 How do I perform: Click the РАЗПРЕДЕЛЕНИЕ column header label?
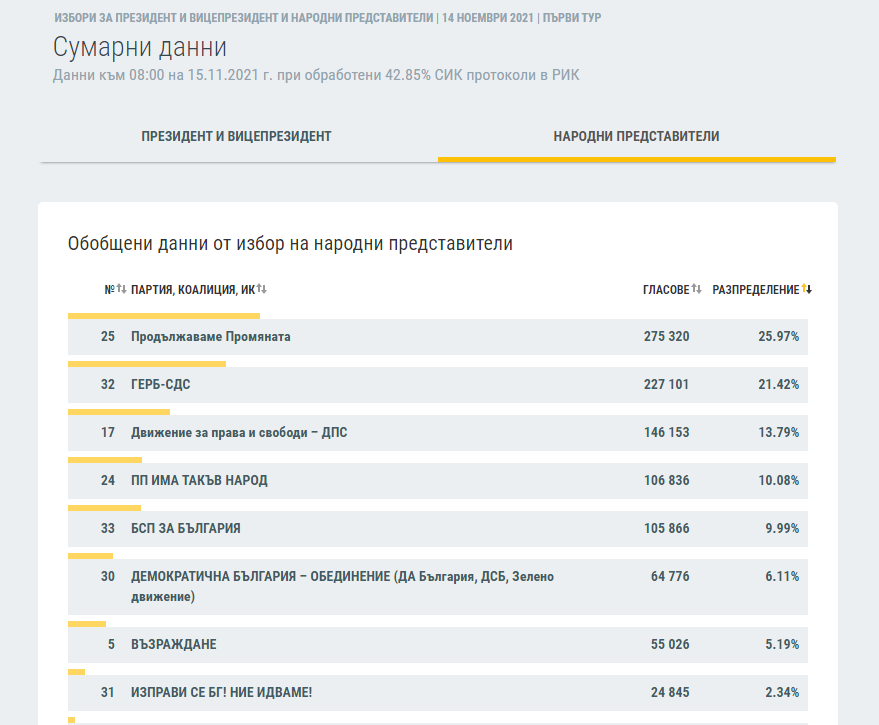tap(755, 290)
